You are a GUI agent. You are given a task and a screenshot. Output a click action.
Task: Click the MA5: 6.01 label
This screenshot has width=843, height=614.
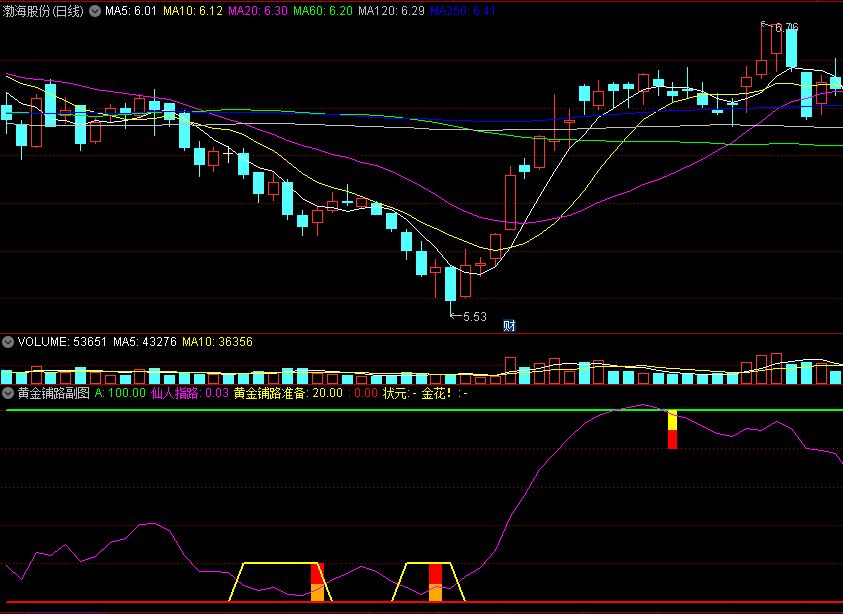(131, 11)
